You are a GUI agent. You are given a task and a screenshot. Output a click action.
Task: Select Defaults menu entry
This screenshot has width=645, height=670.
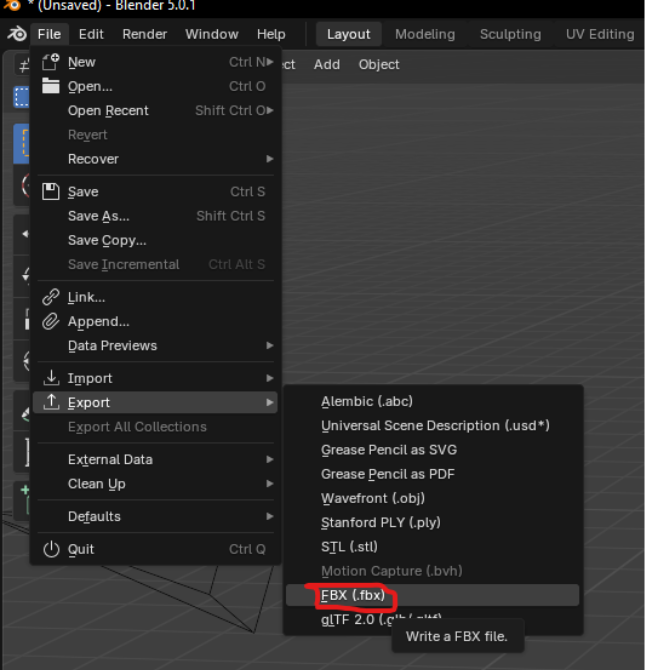(156, 516)
